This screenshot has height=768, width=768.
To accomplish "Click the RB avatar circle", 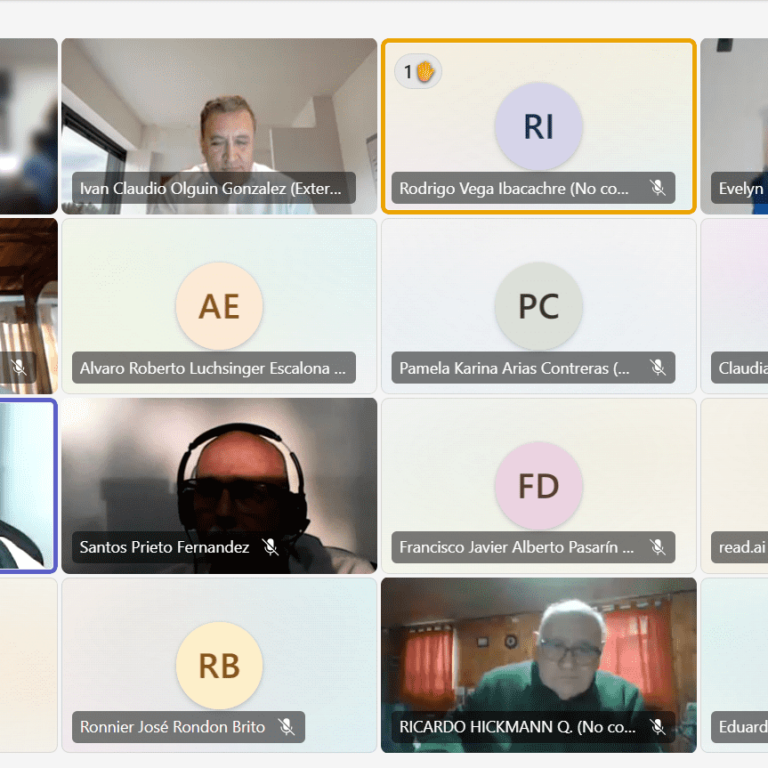I will click(x=219, y=666).
